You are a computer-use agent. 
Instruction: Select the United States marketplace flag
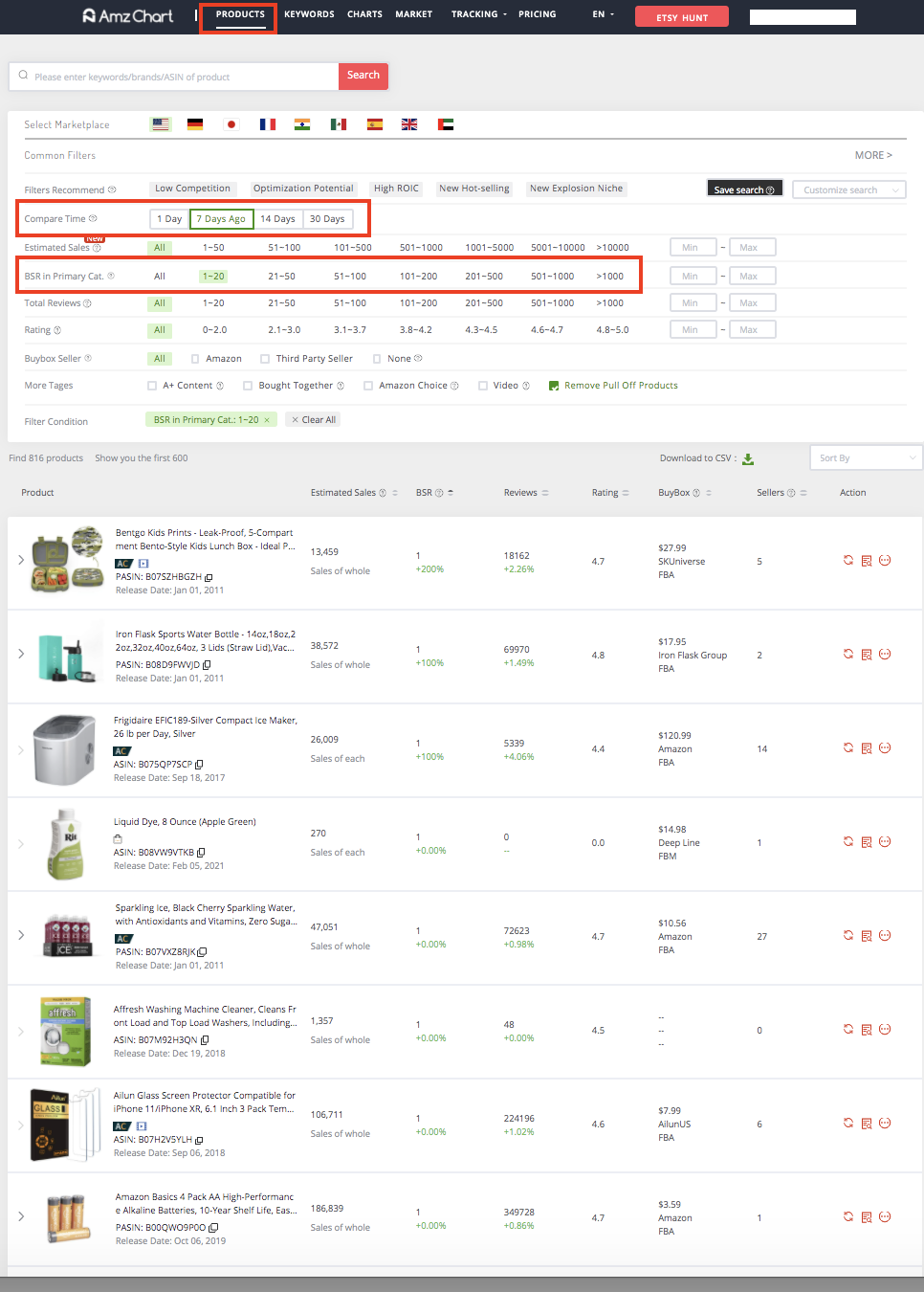click(161, 124)
